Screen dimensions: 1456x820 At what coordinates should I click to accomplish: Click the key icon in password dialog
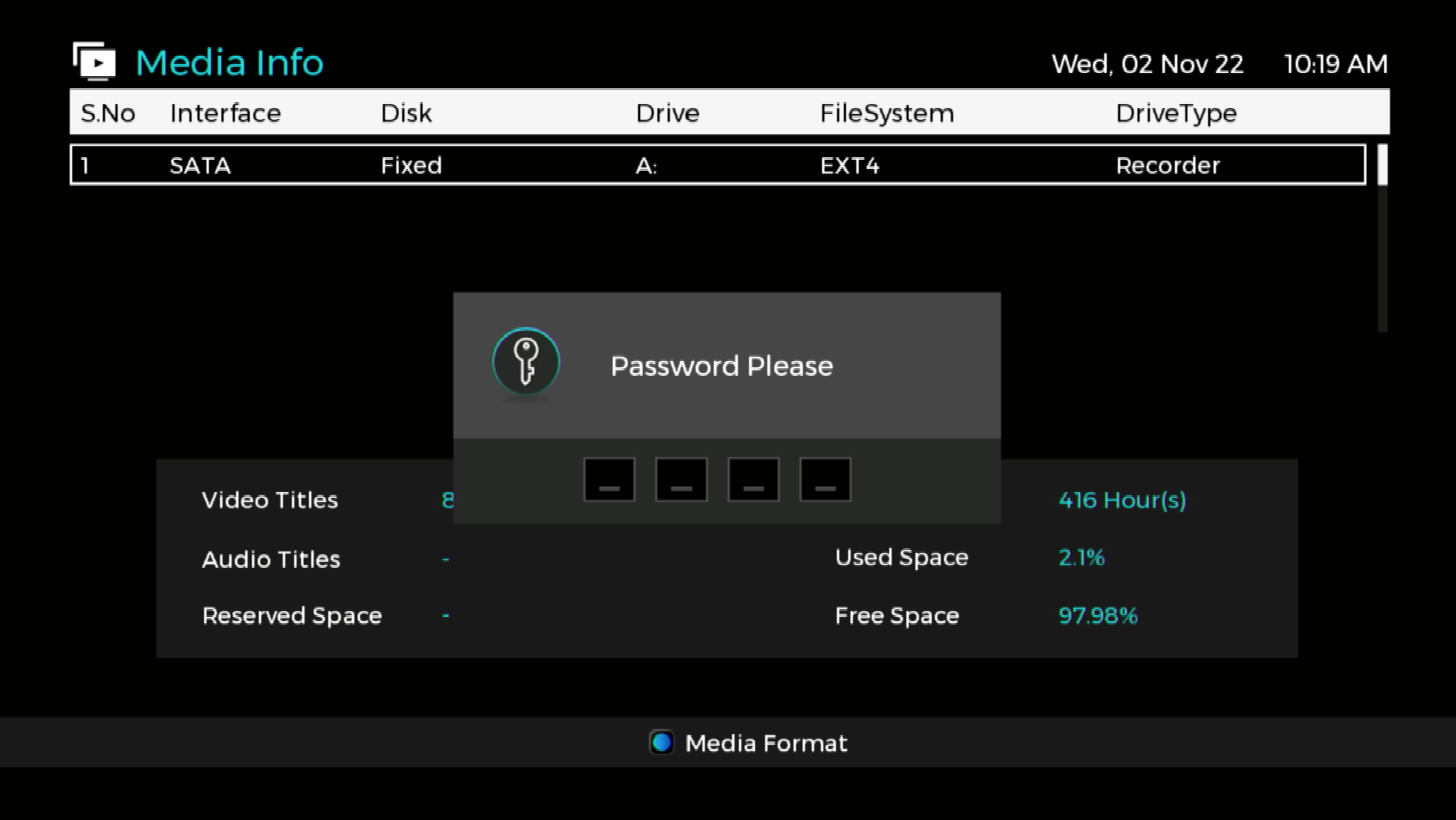[526, 364]
